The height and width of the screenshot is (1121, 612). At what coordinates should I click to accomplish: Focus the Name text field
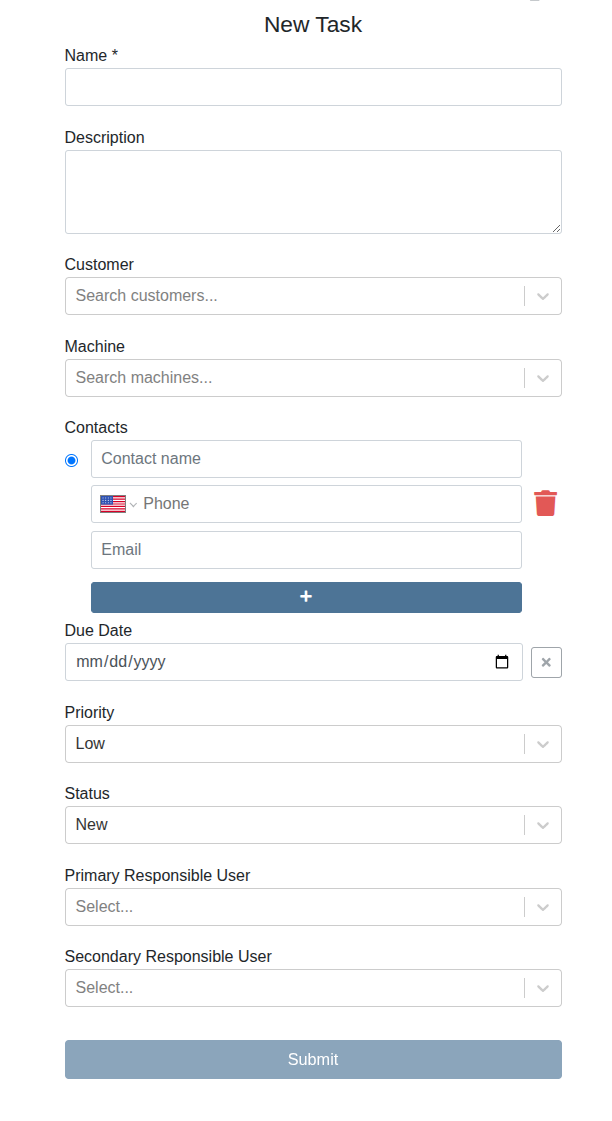[313, 87]
